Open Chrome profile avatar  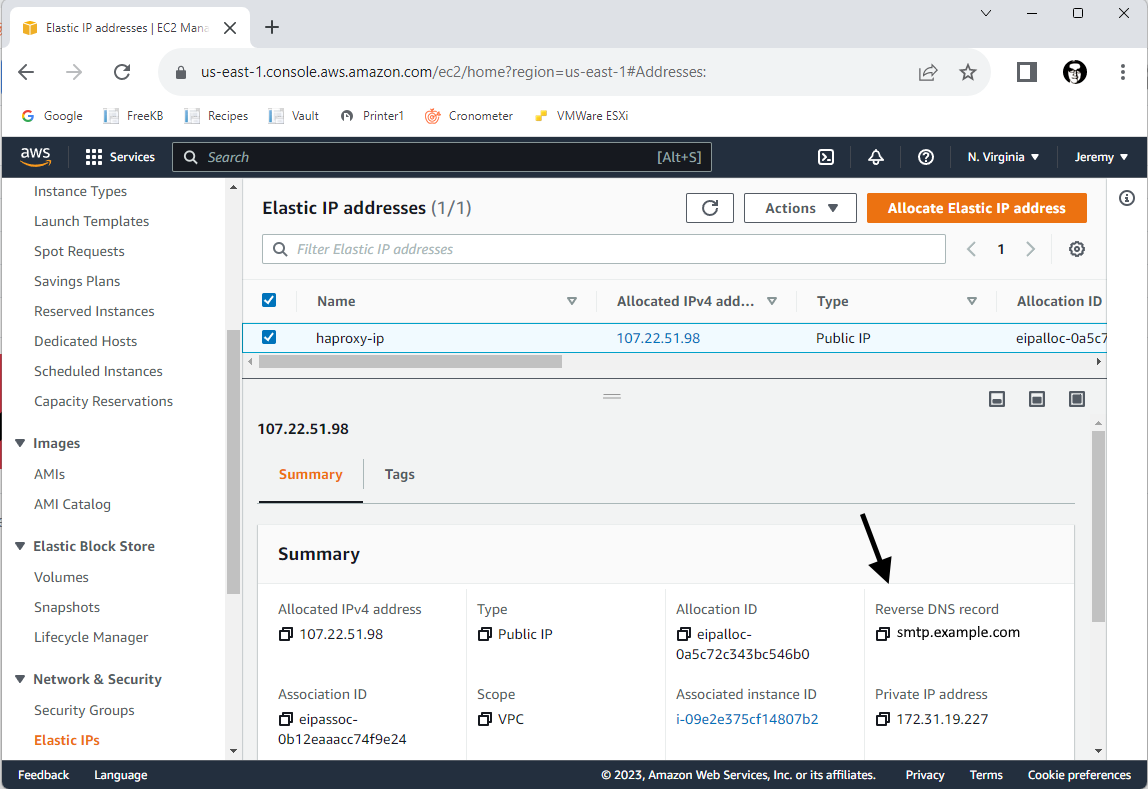click(1075, 72)
